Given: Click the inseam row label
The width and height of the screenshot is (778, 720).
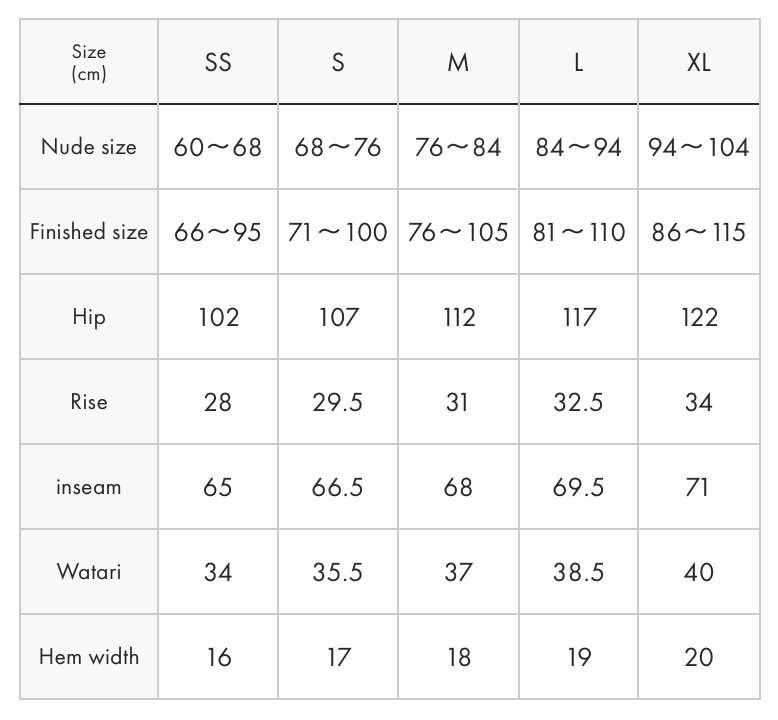Looking at the screenshot, I should click(x=89, y=487).
